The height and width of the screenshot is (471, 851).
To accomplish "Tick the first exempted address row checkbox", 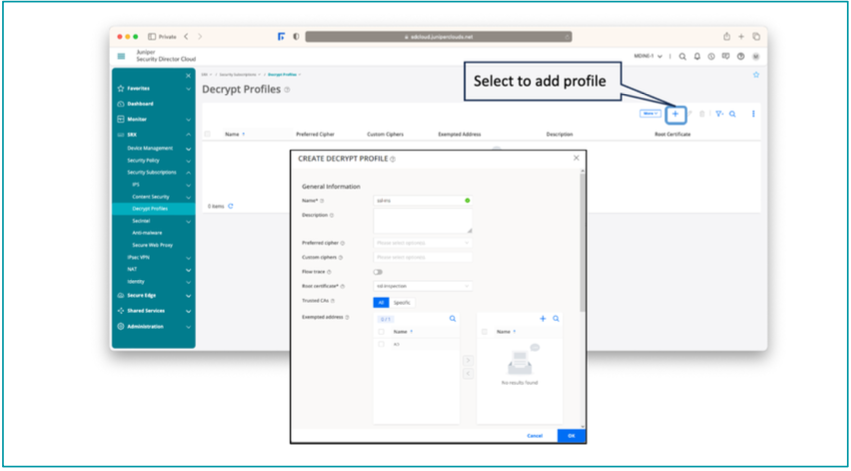I will [381, 344].
